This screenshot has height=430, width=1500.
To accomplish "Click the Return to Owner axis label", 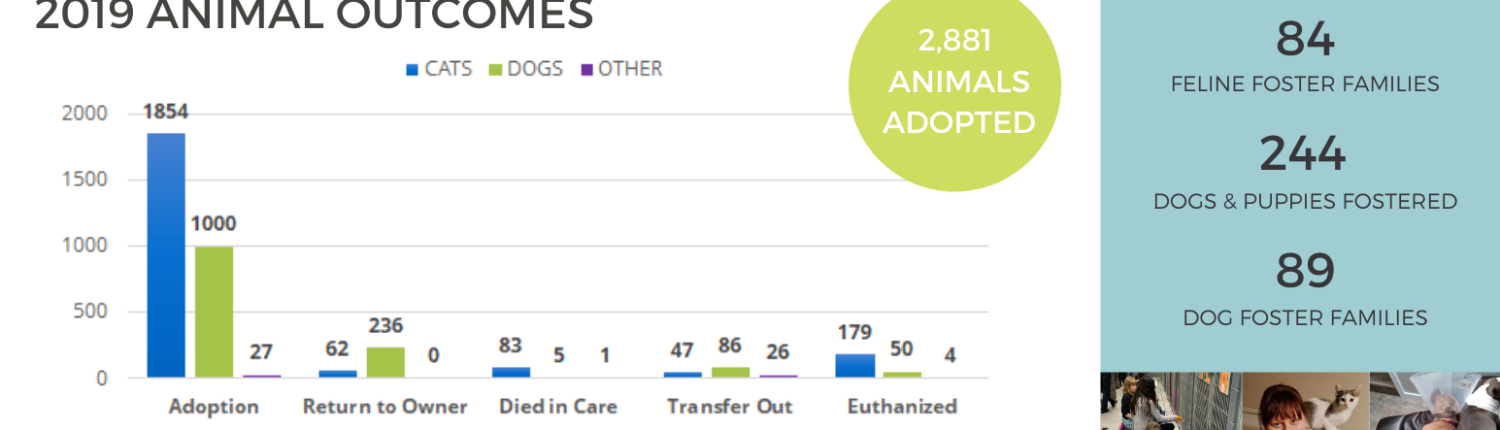I will pos(386,407).
